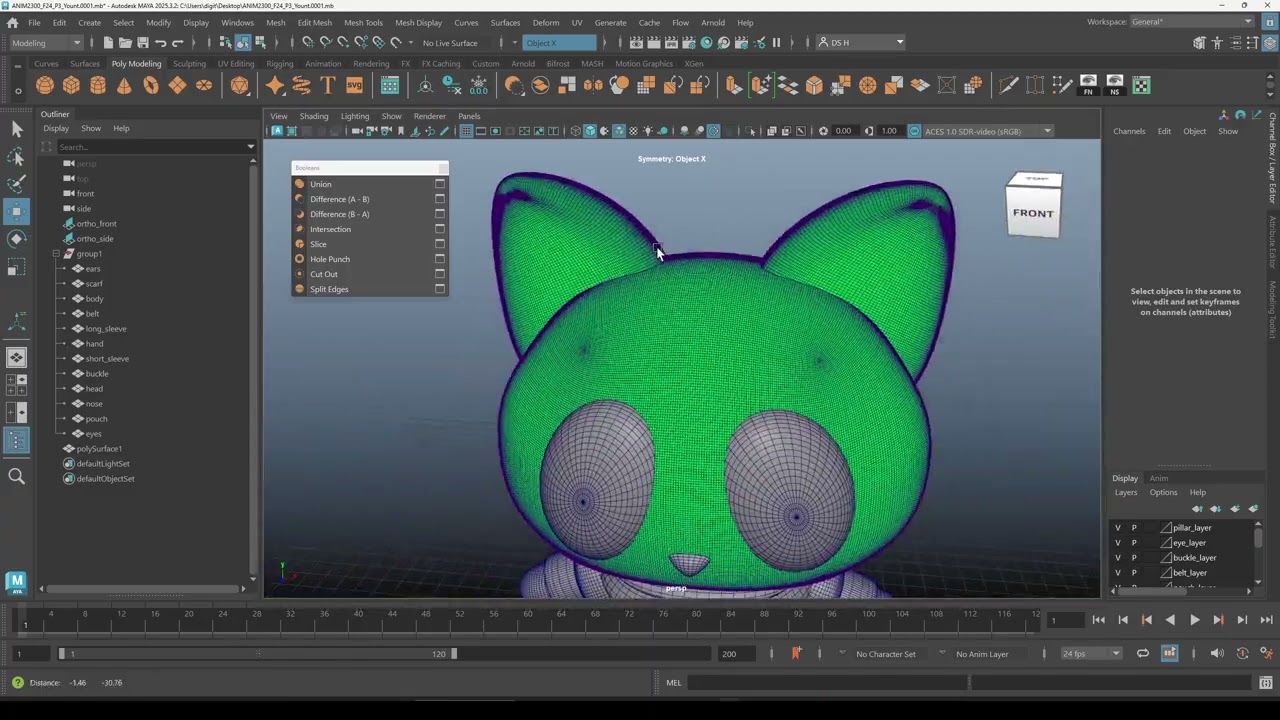The width and height of the screenshot is (1280, 720).
Task: Click the Undo arrow in status line
Action: pos(160,42)
